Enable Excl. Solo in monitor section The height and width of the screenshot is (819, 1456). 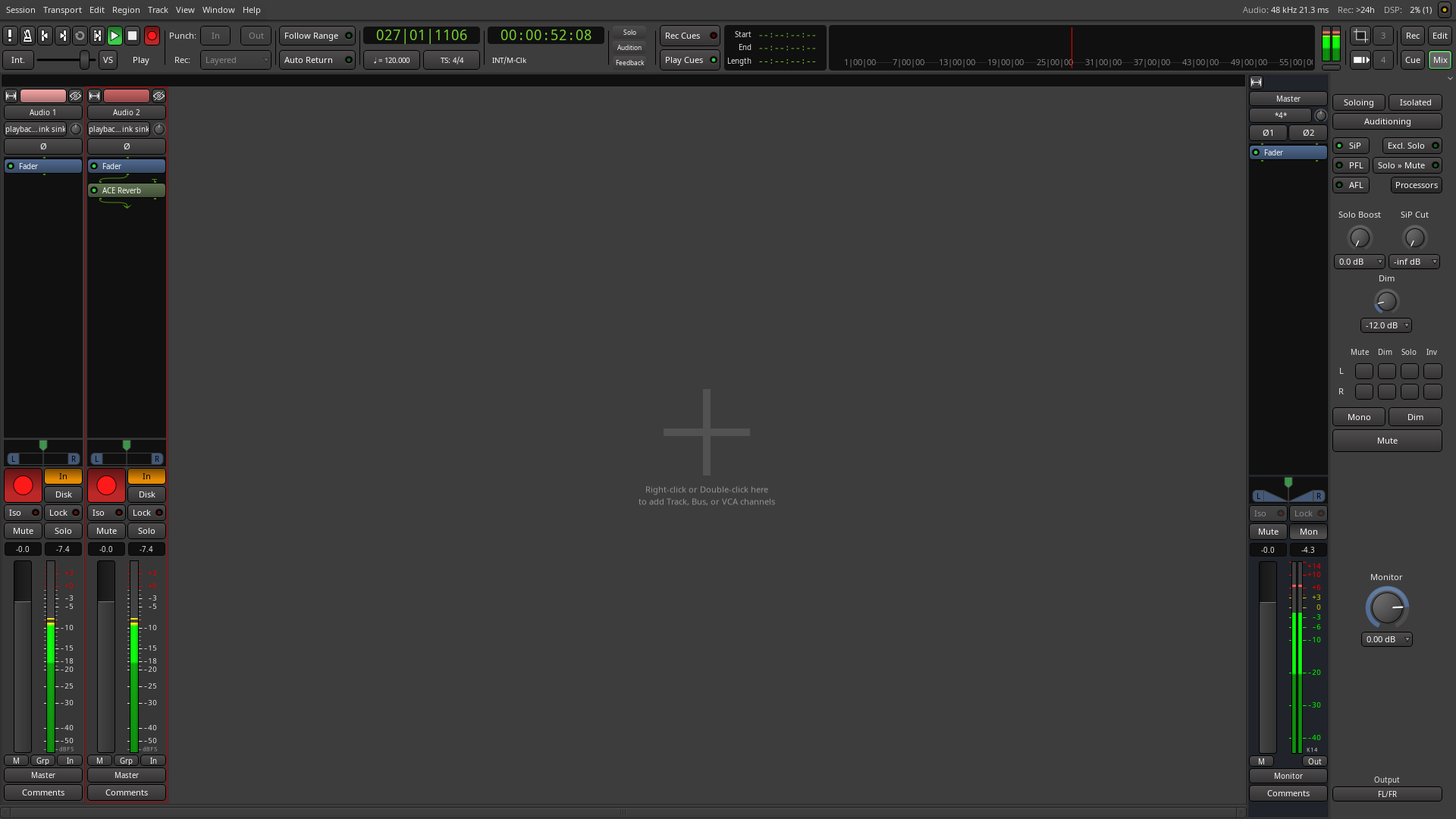[x=1412, y=146]
